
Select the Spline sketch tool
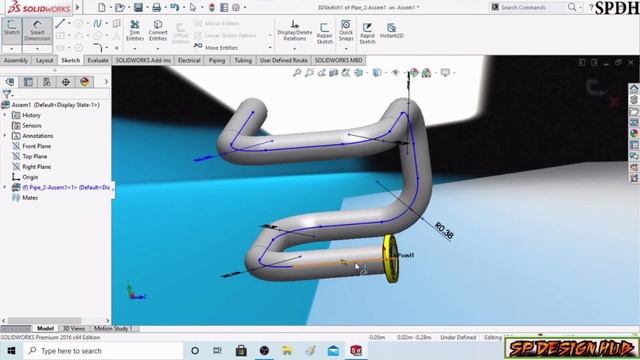(x=97, y=24)
